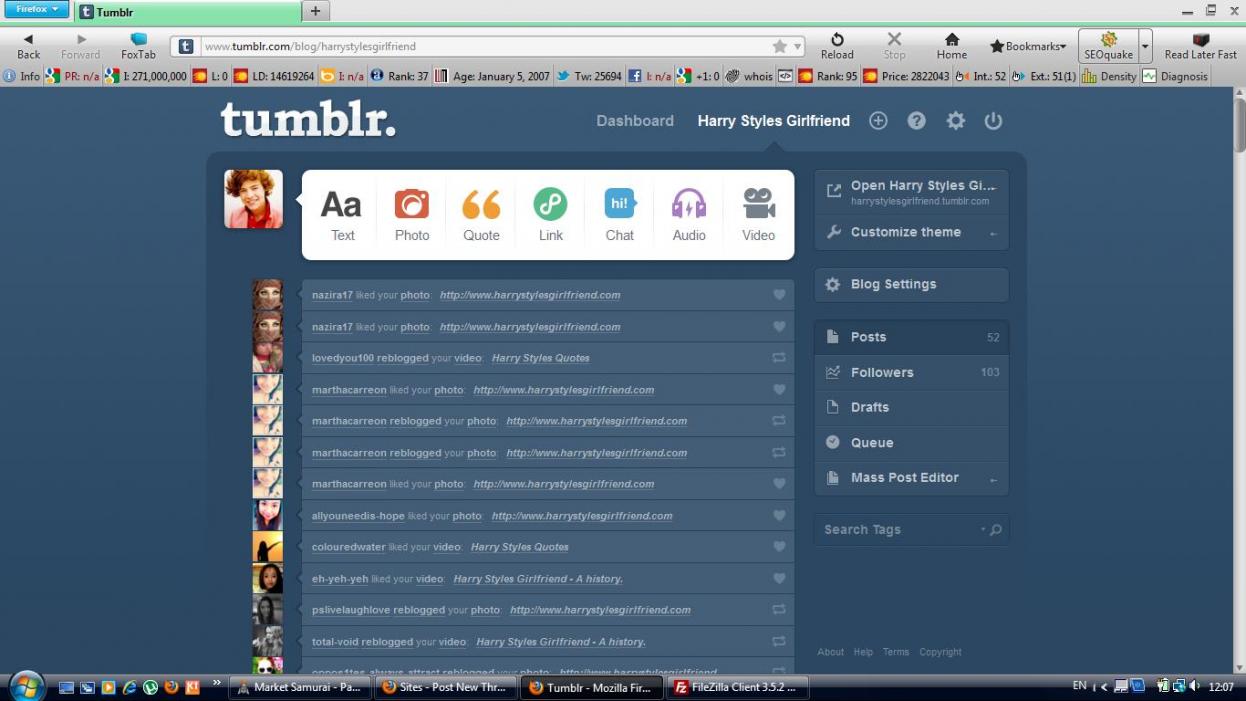Click reblog icon on lovedyou100 notification

pos(779,358)
